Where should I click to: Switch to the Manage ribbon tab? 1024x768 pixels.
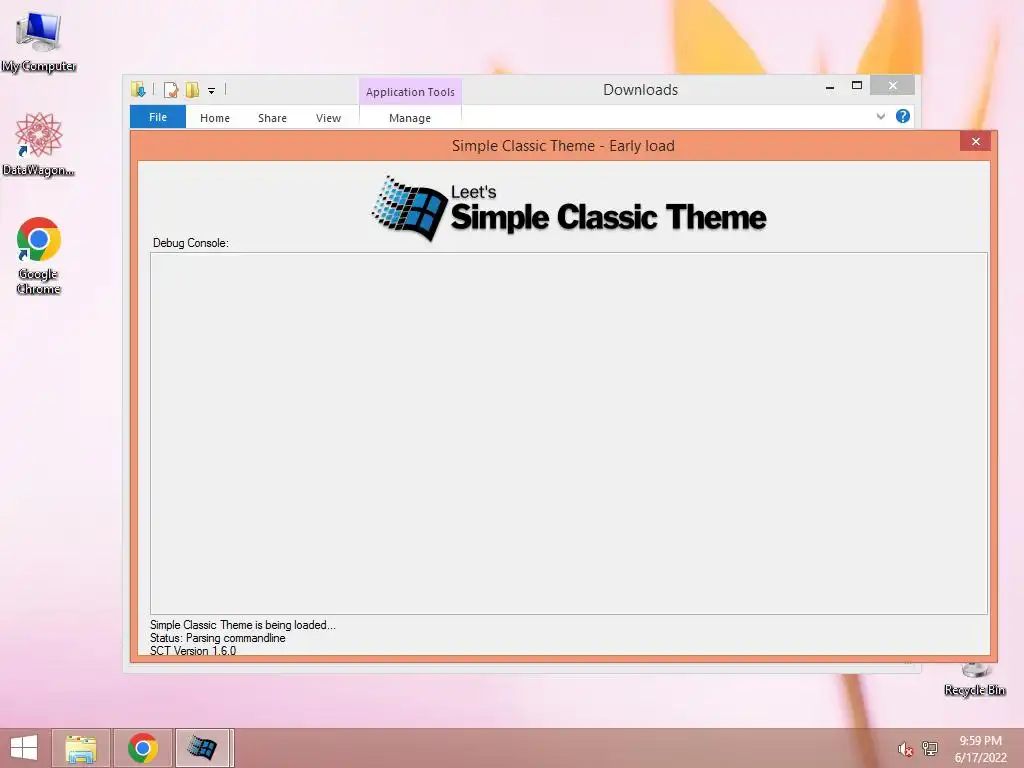(x=410, y=118)
